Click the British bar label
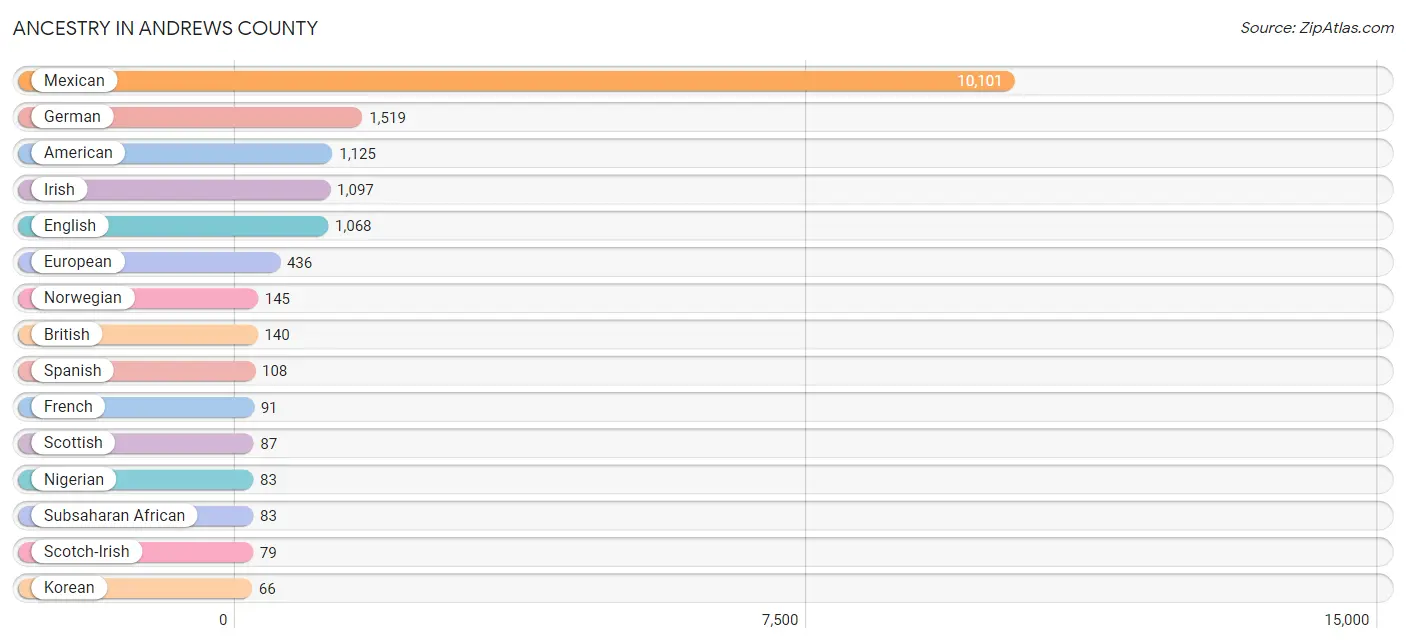Screen dimensions: 1406x644 pyautogui.click(x=67, y=335)
